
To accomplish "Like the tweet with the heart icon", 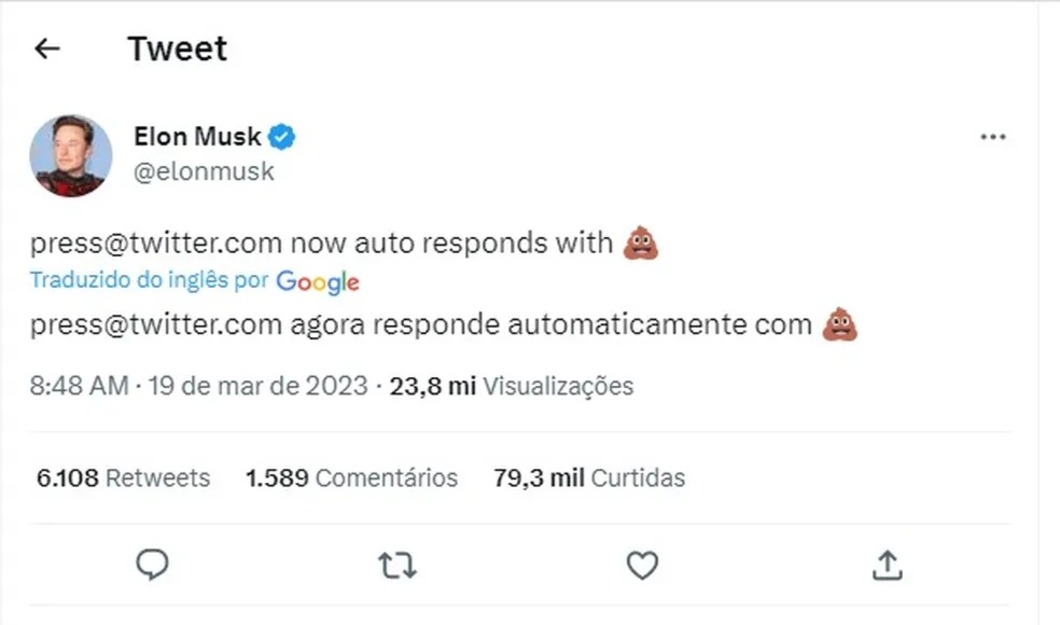I will (642, 566).
